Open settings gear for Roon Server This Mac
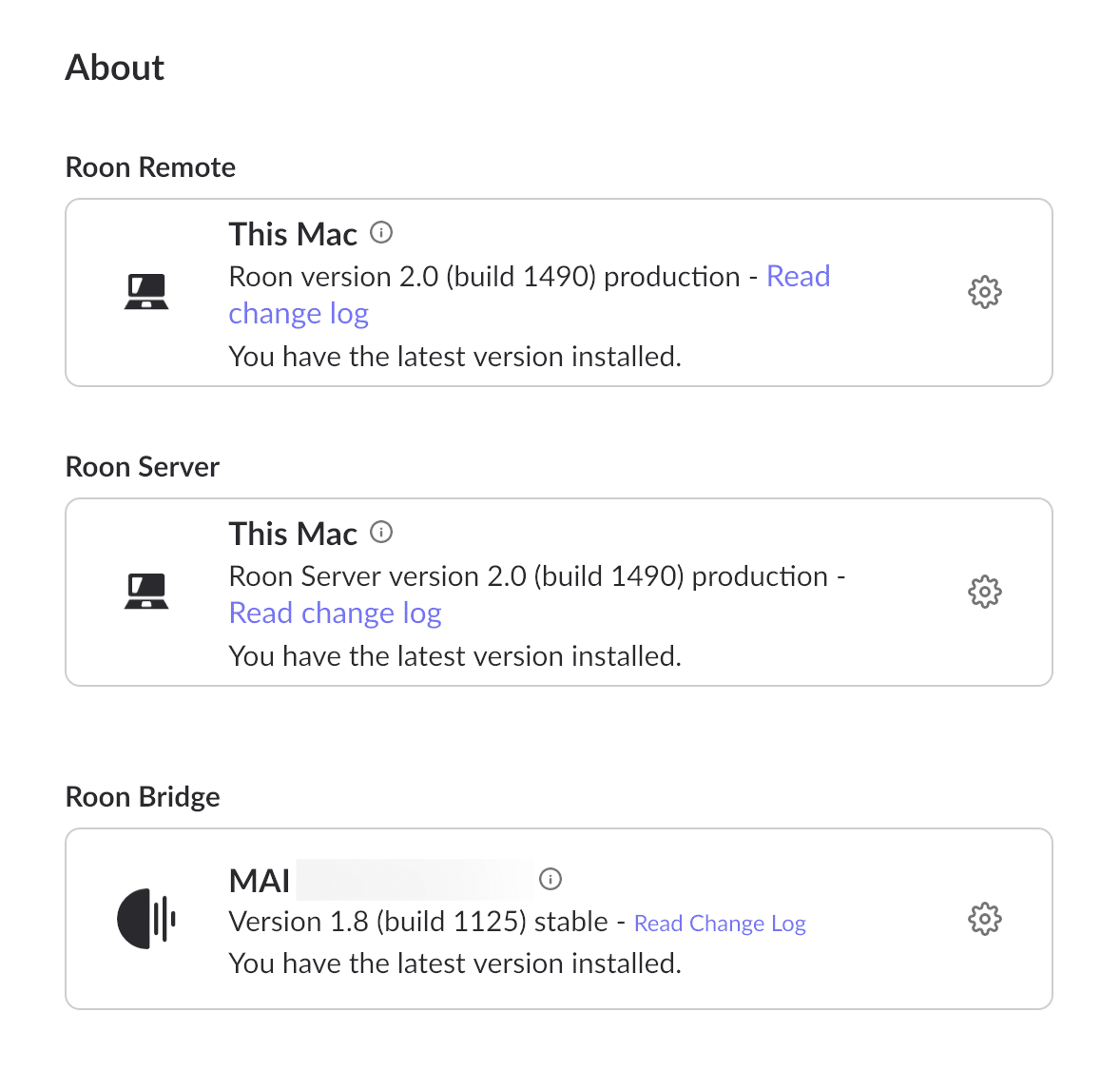The width and height of the screenshot is (1120, 1071). pyautogui.click(x=984, y=592)
